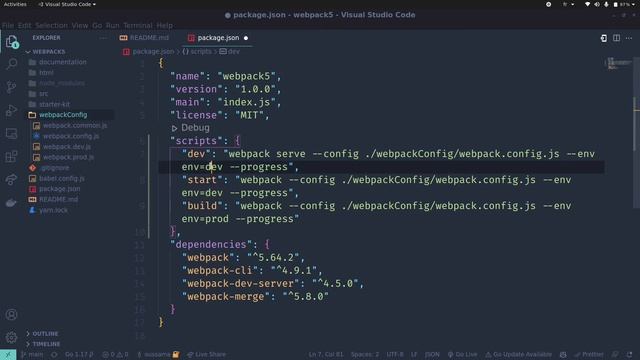Open webpack.common.js in explorer
640x360 pixels.
[71, 126]
